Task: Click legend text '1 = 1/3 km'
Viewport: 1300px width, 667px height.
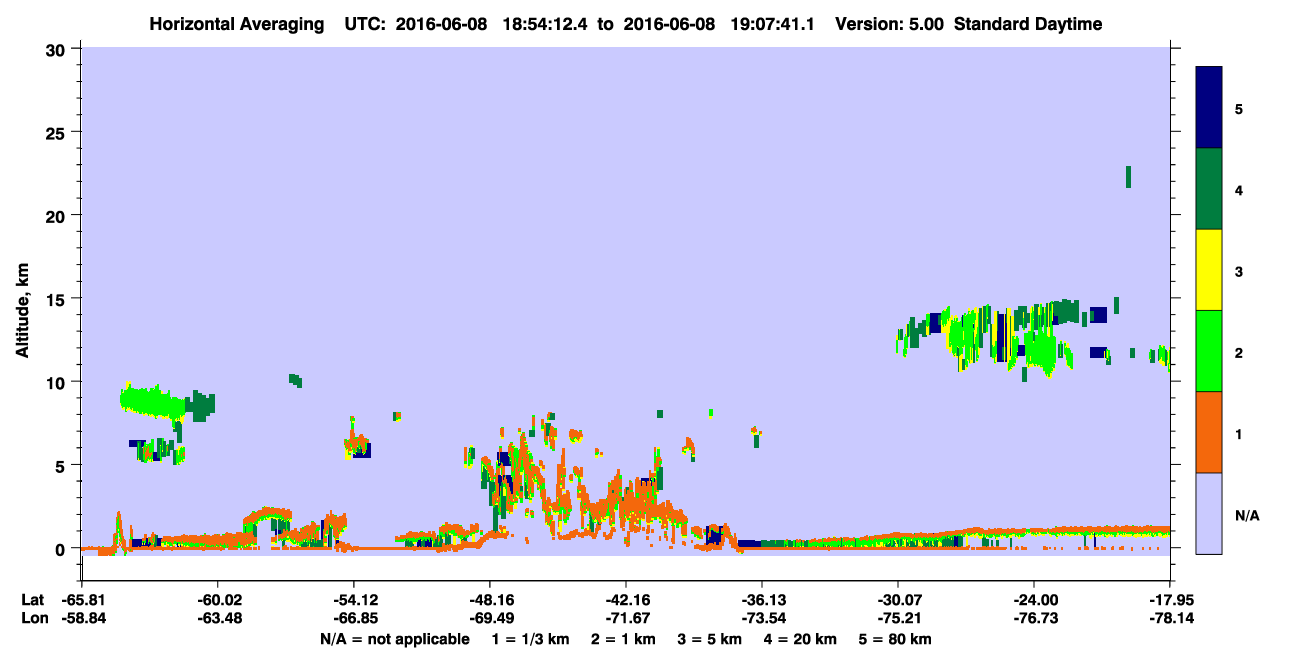Action: coord(530,639)
